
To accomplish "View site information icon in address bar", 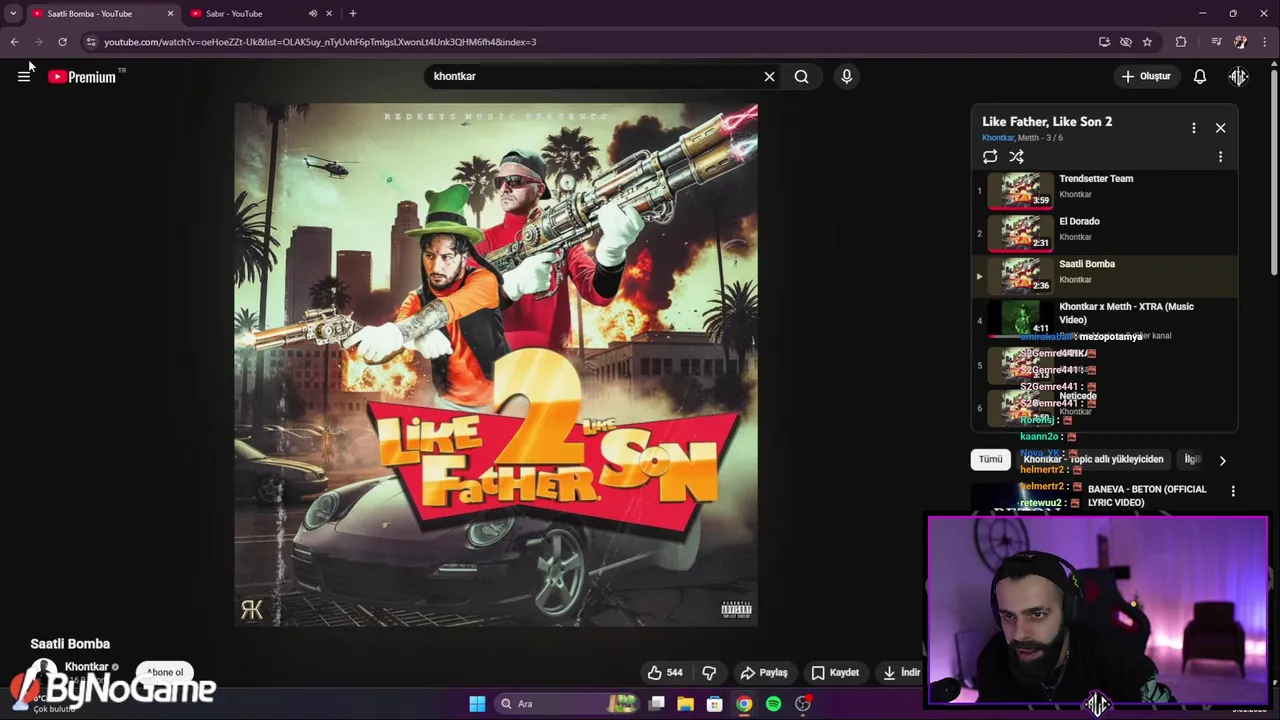I will click(91, 42).
